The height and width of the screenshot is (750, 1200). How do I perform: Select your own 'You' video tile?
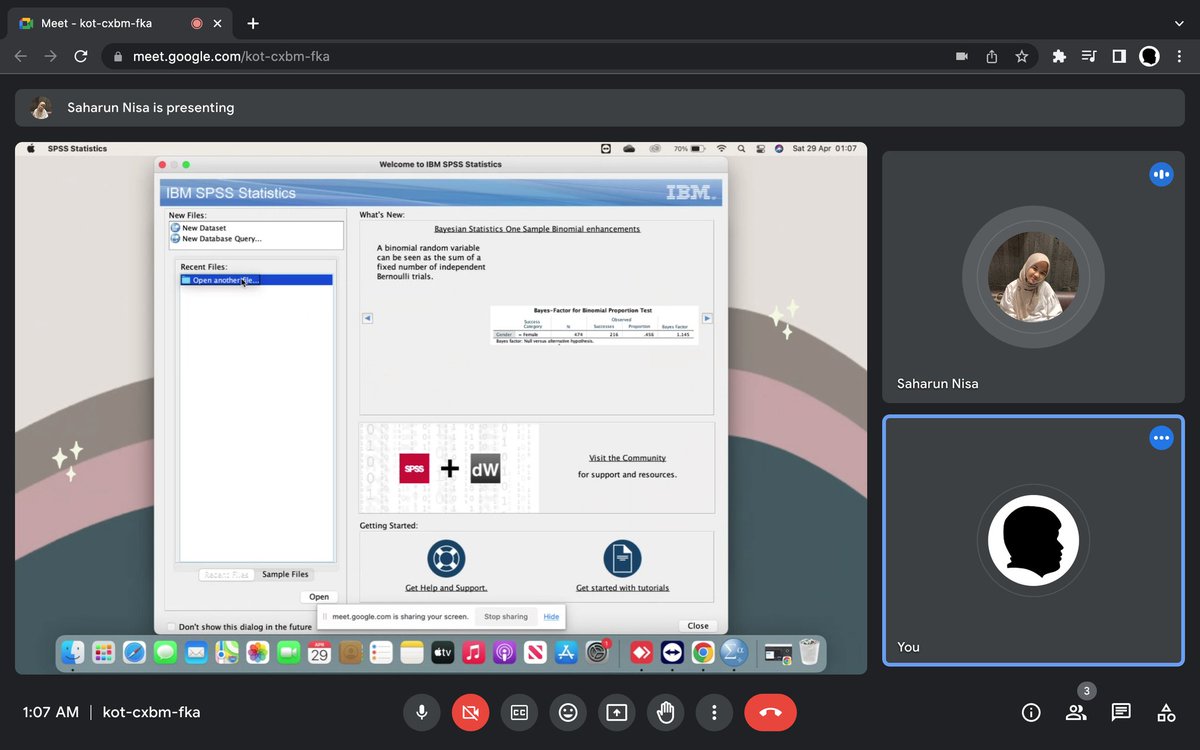click(x=1033, y=540)
